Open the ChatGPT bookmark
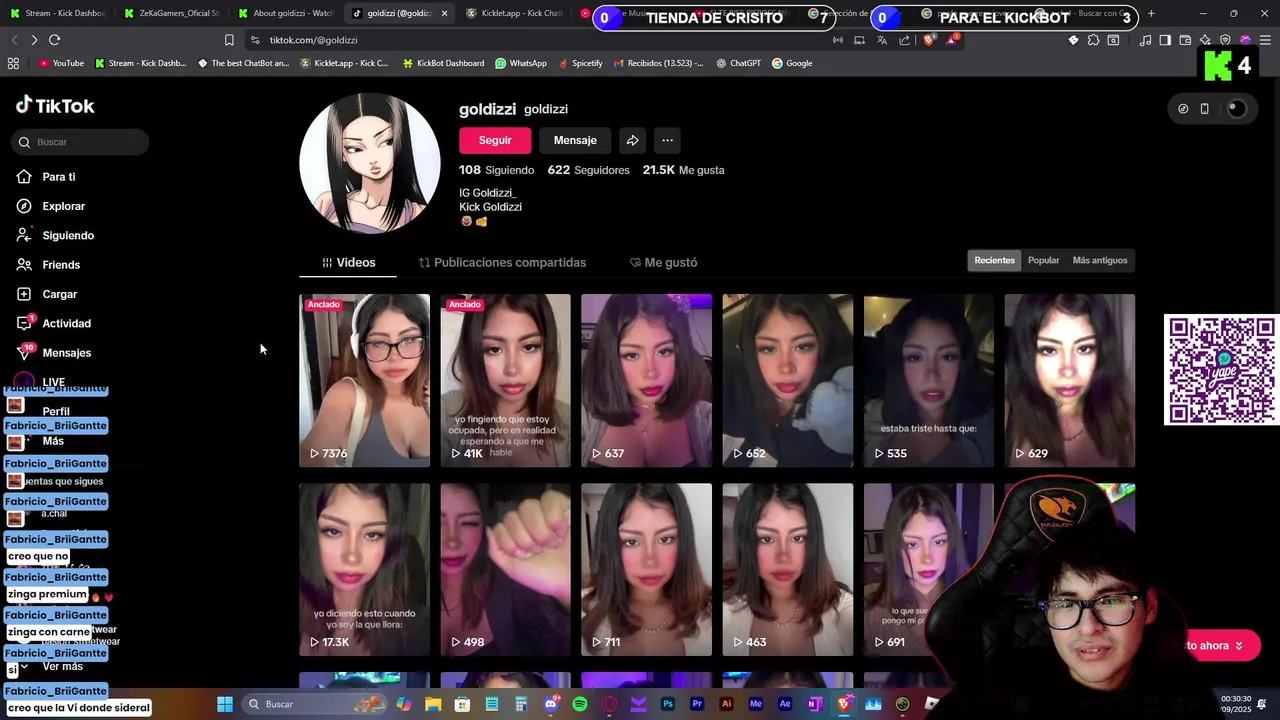 [737, 63]
